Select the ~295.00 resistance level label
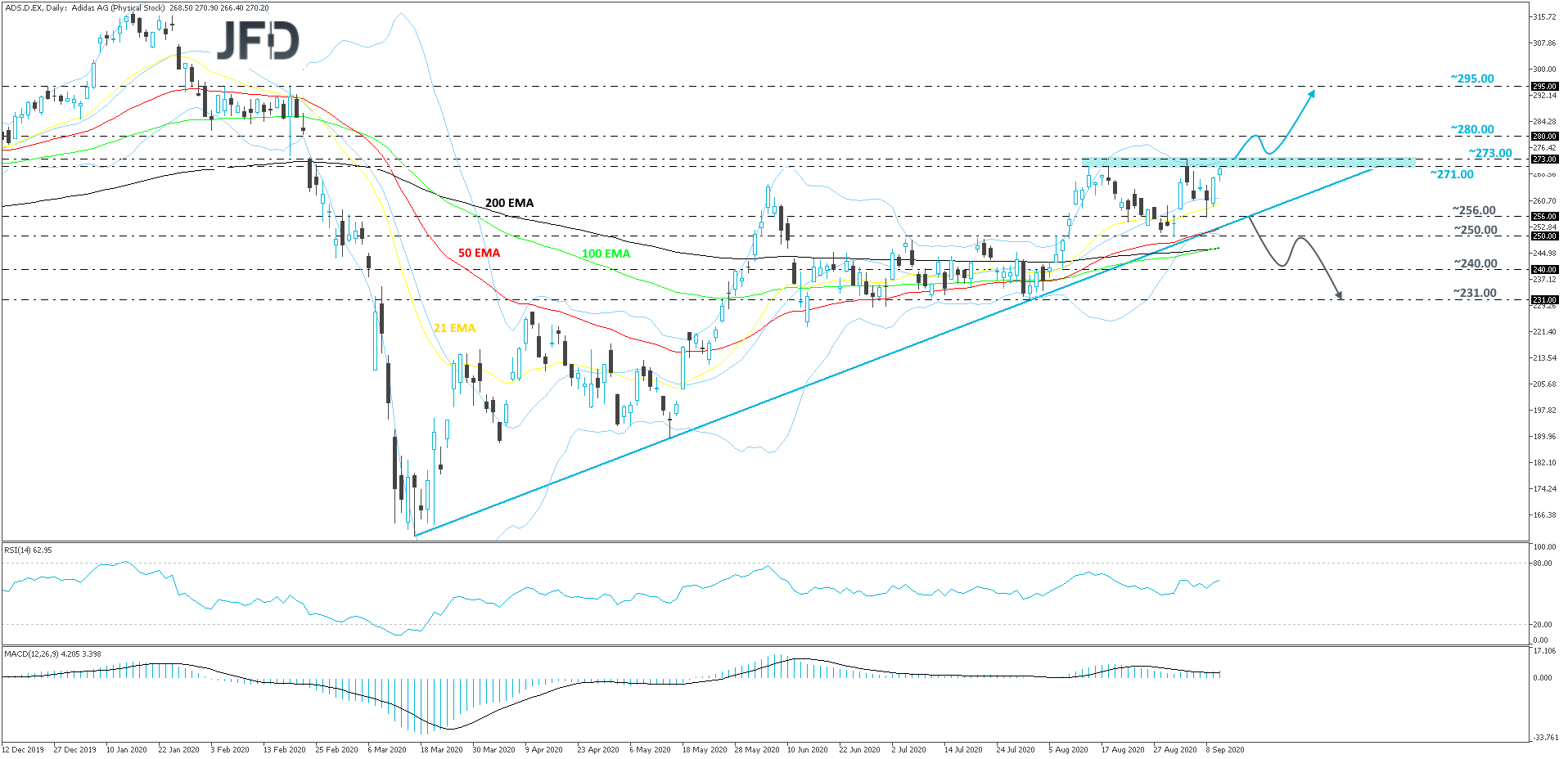This screenshot has height=759, width=1568. click(x=1471, y=79)
